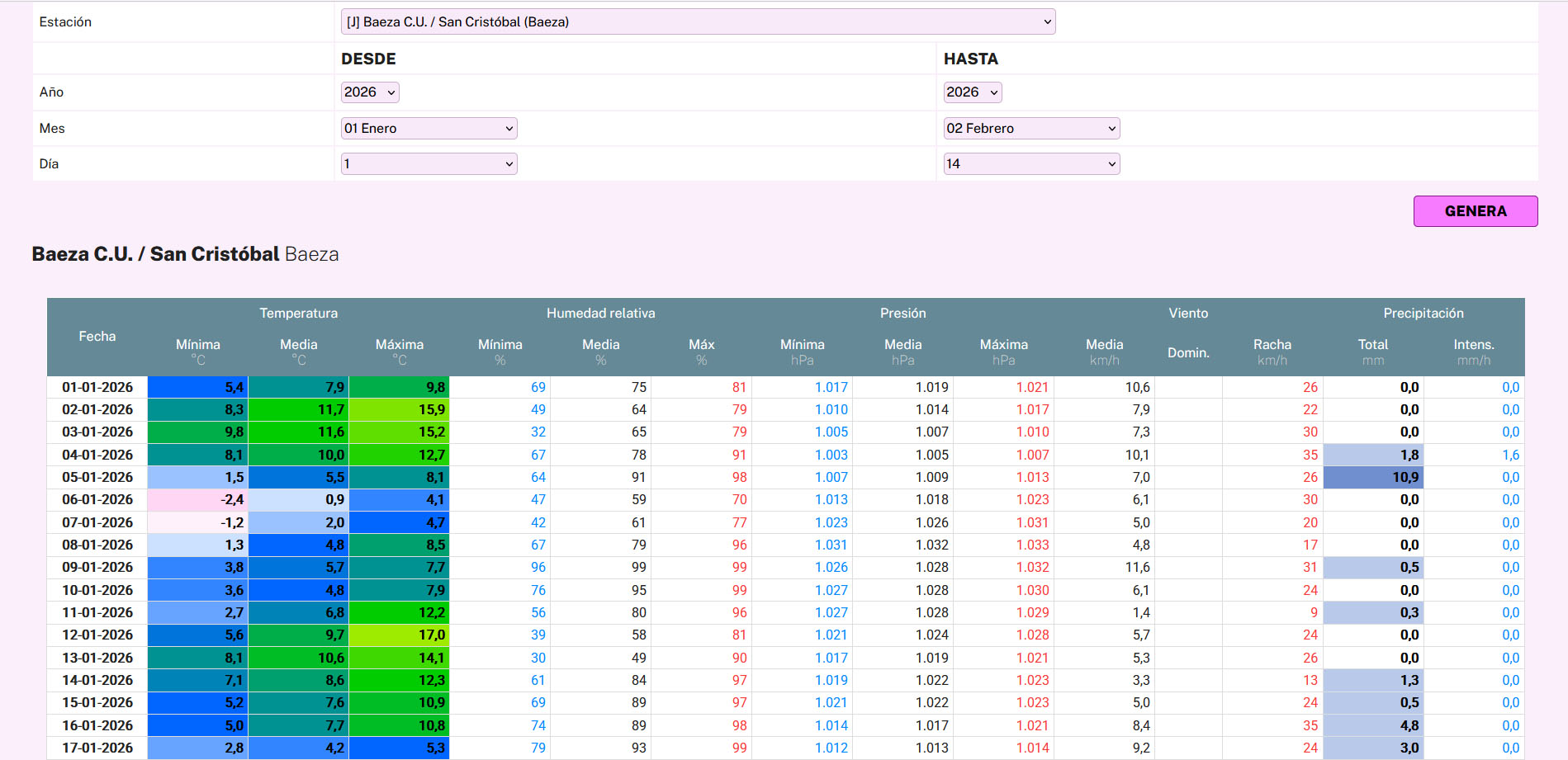Open the DESDE day dropdown
The height and width of the screenshot is (760, 1568).
coord(429,164)
